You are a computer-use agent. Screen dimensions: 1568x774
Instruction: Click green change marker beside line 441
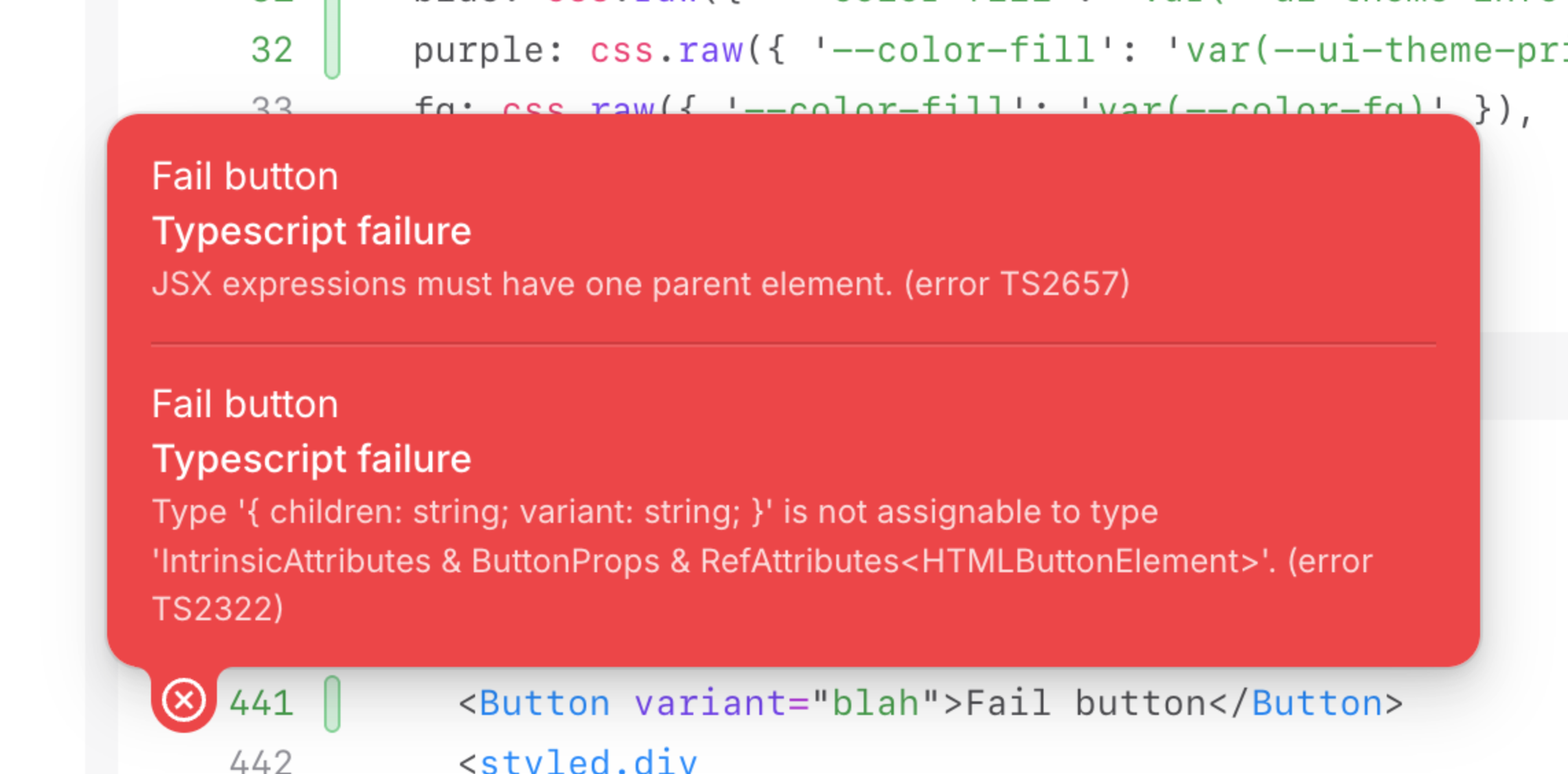click(332, 704)
